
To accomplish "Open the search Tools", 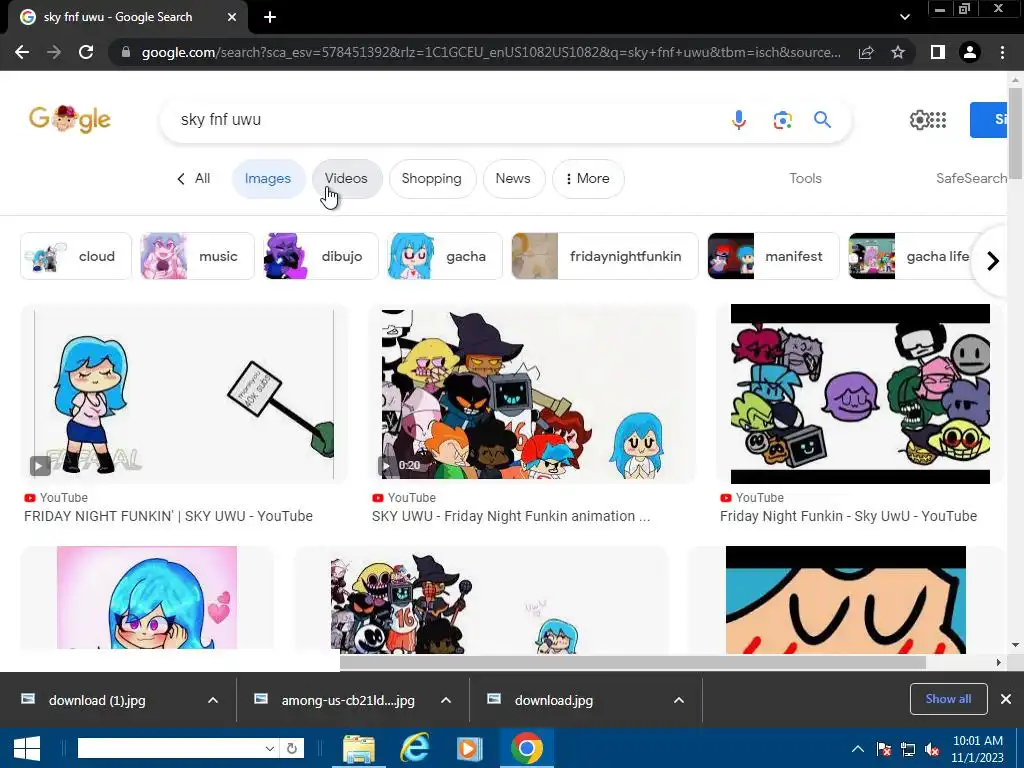I will click(805, 178).
